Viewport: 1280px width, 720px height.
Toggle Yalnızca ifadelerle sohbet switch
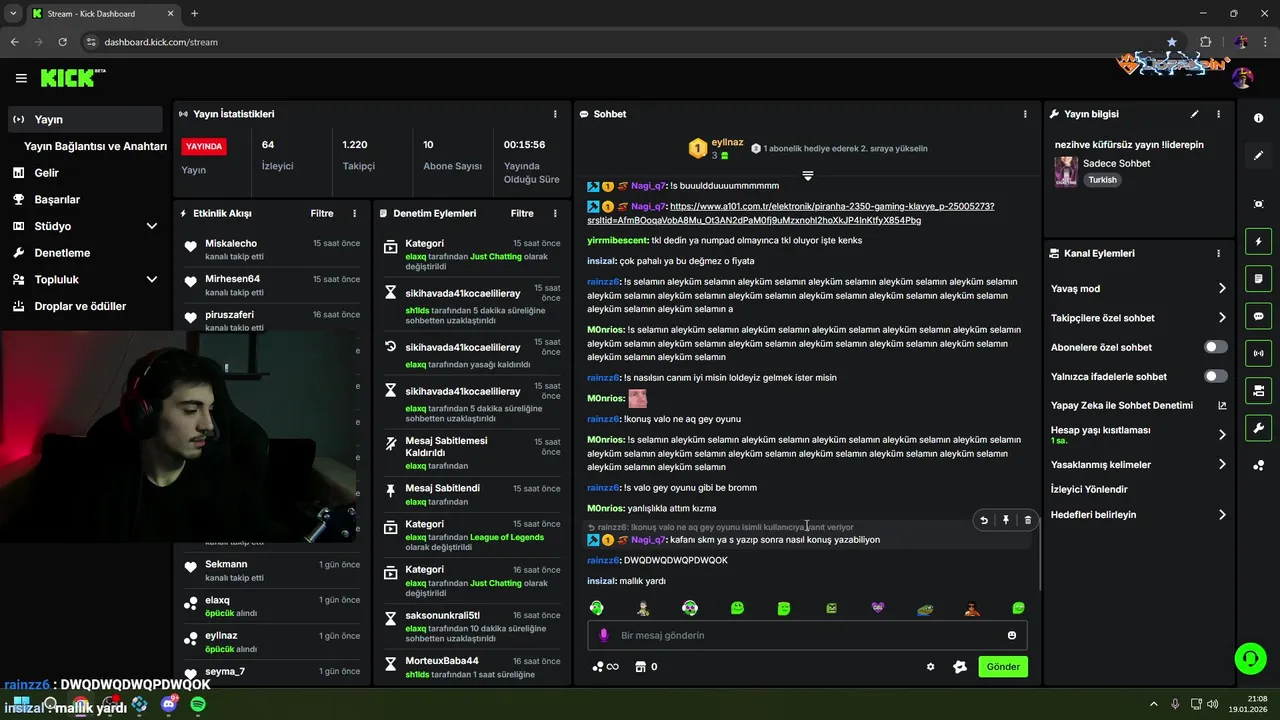coord(1216,376)
